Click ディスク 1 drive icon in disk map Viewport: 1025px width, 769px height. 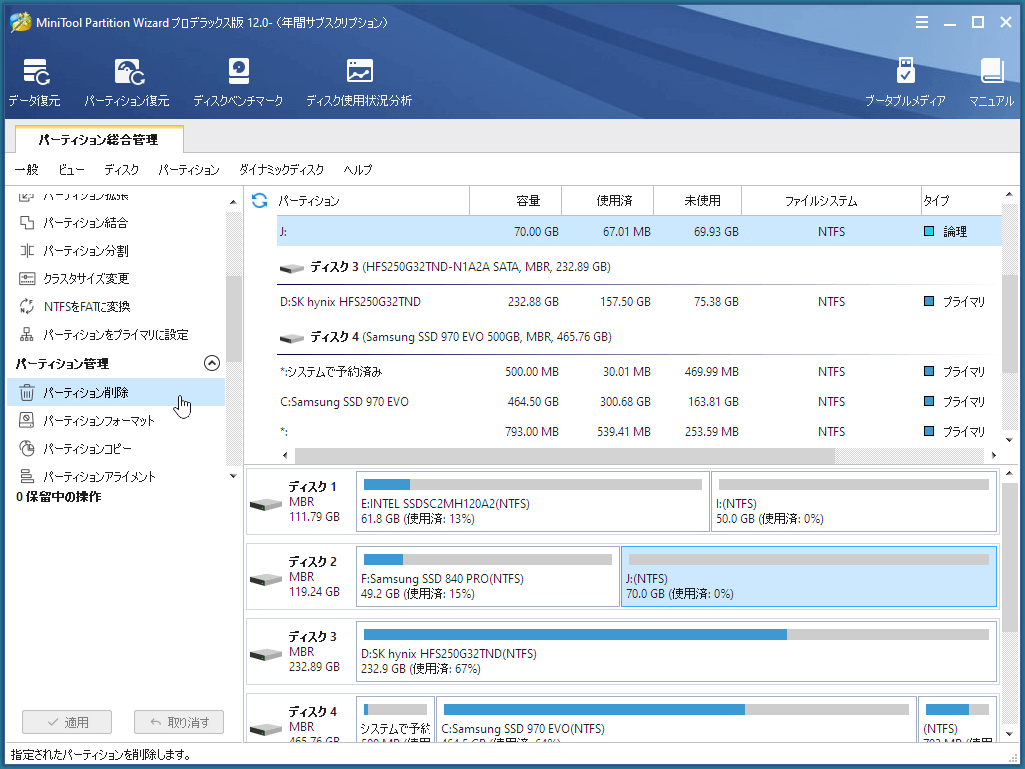pos(265,504)
